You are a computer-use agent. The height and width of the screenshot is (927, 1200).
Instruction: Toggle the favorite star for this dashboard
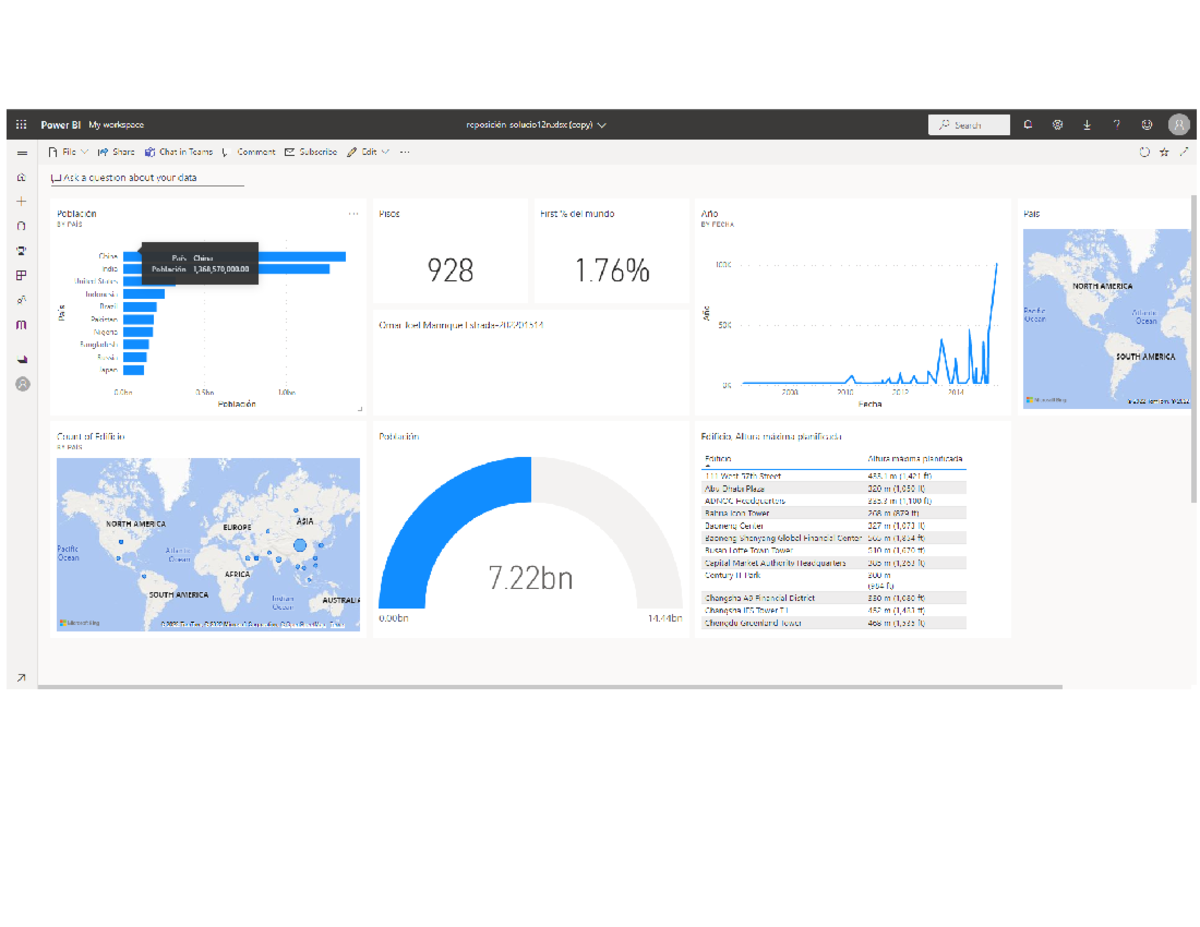[1163, 151]
